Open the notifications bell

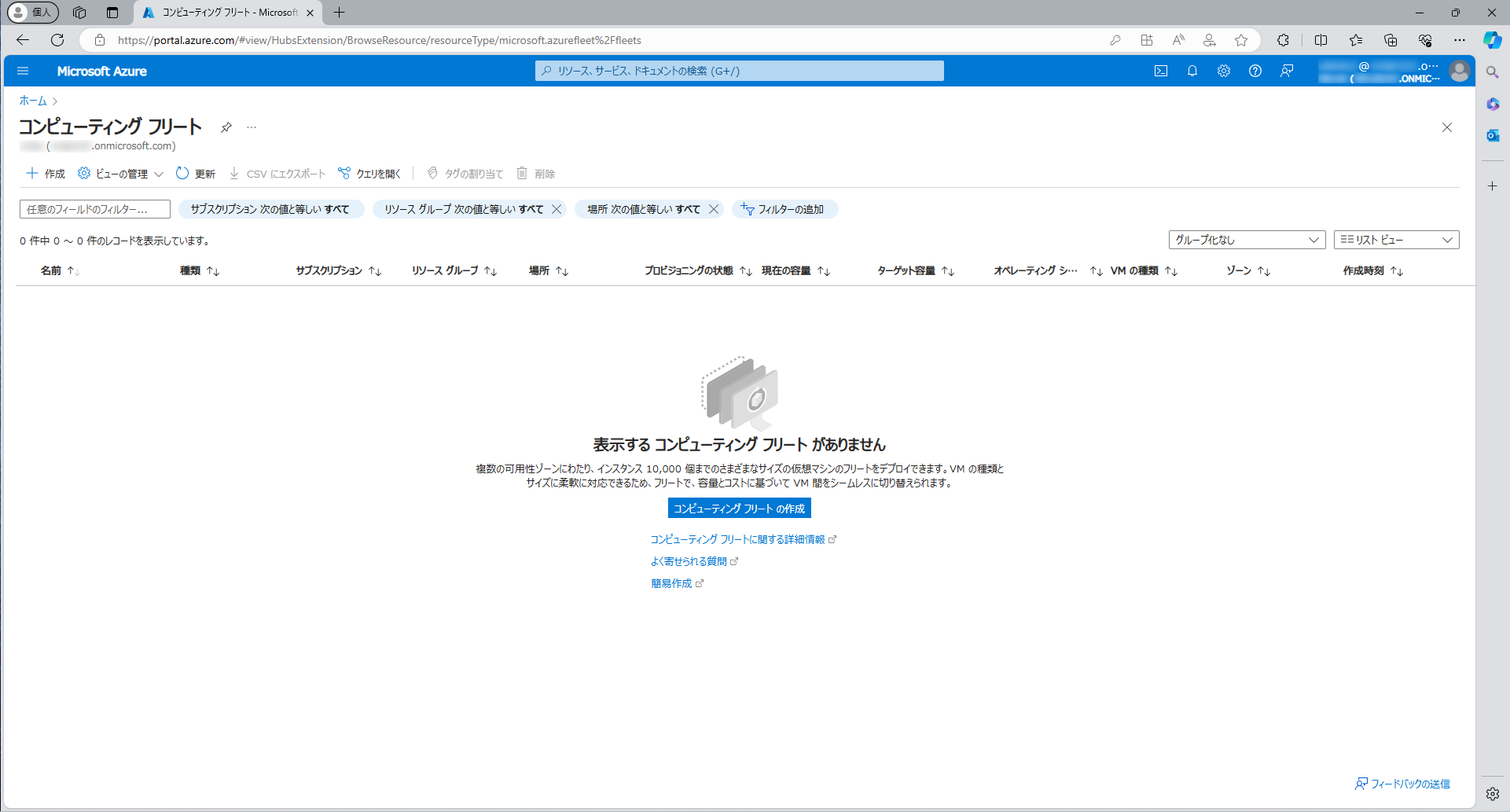(x=1192, y=71)
